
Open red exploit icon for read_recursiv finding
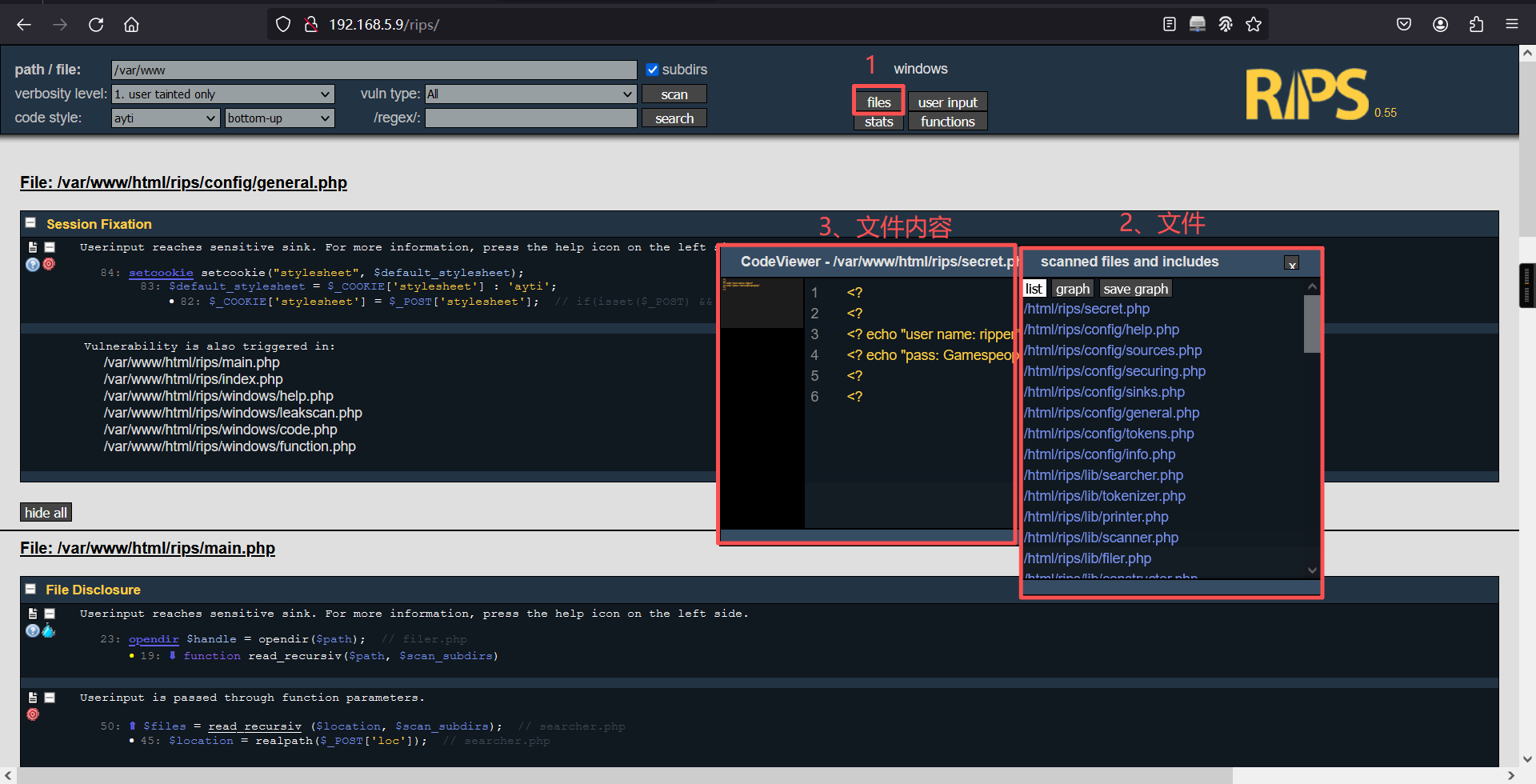coord(33,714)
